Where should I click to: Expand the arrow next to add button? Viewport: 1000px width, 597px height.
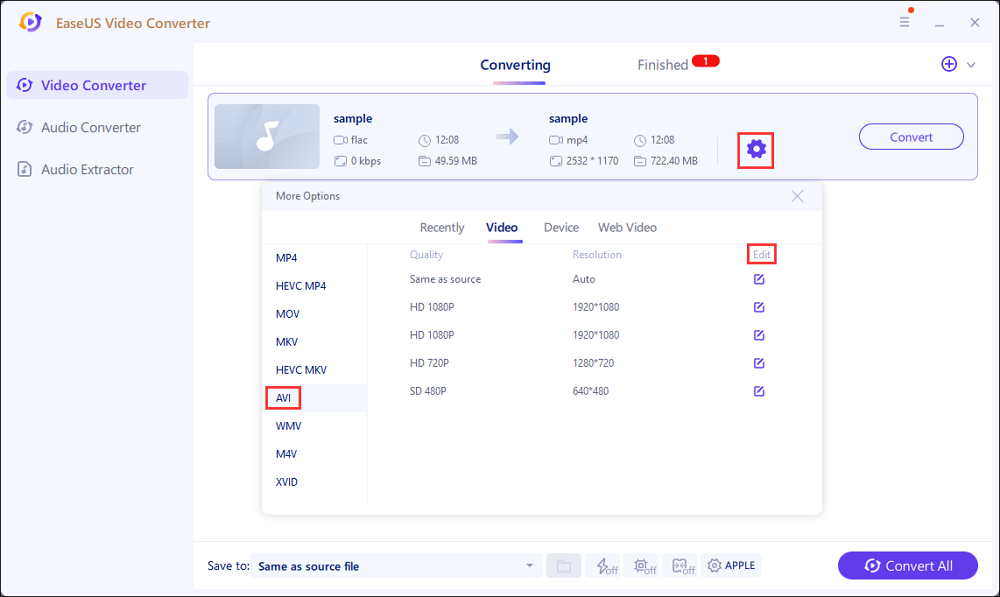coord(971,65)
